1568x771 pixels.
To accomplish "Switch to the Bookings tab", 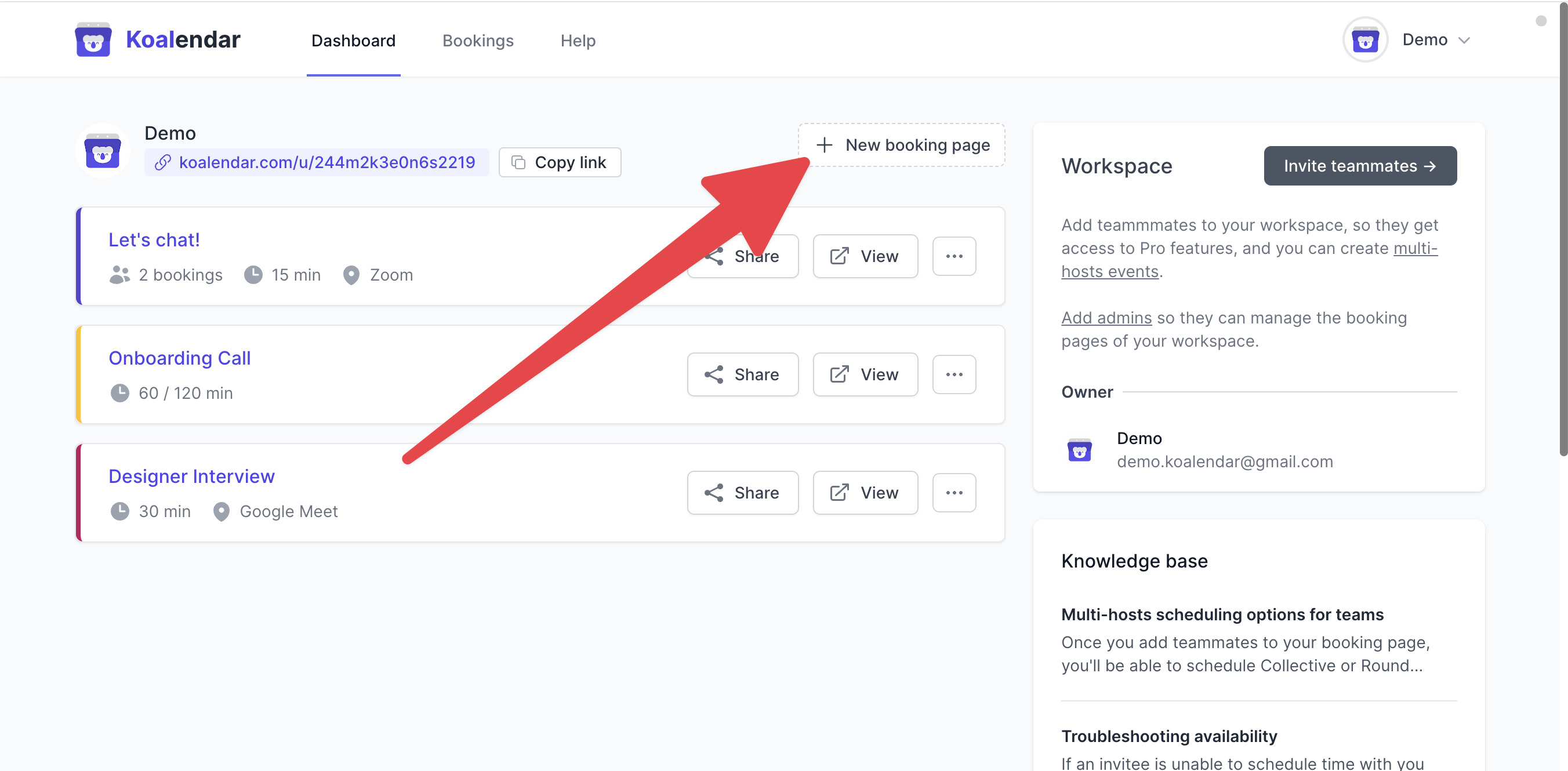I will pos(478,40).
